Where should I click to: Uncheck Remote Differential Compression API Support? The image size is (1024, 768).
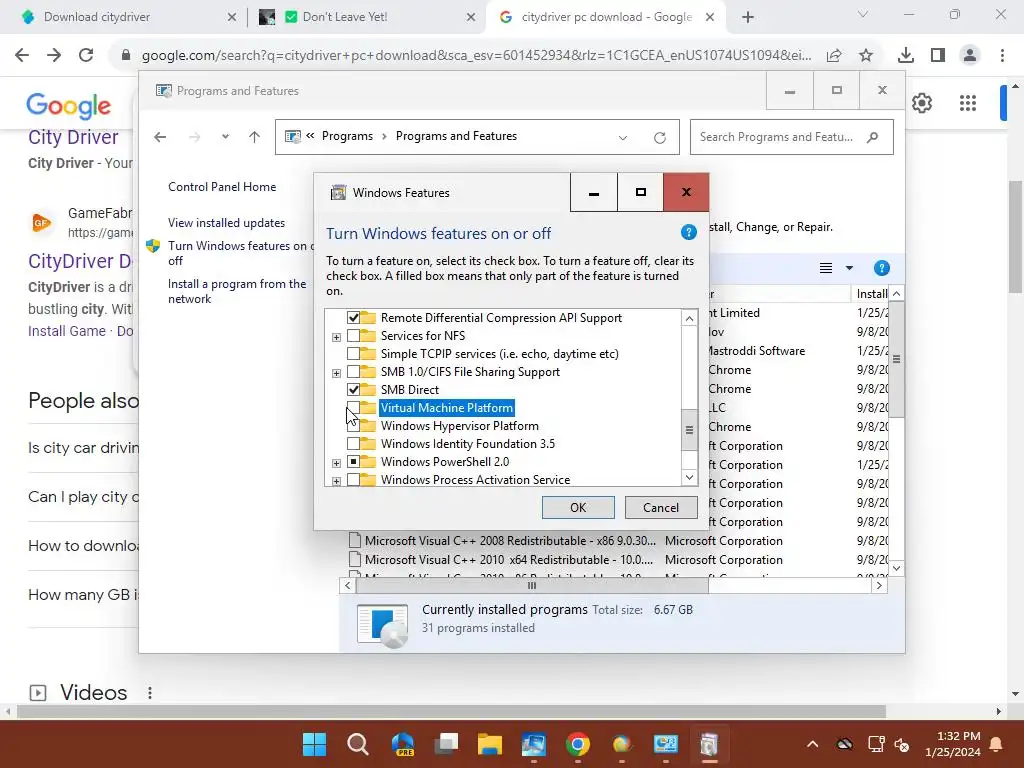353,317
